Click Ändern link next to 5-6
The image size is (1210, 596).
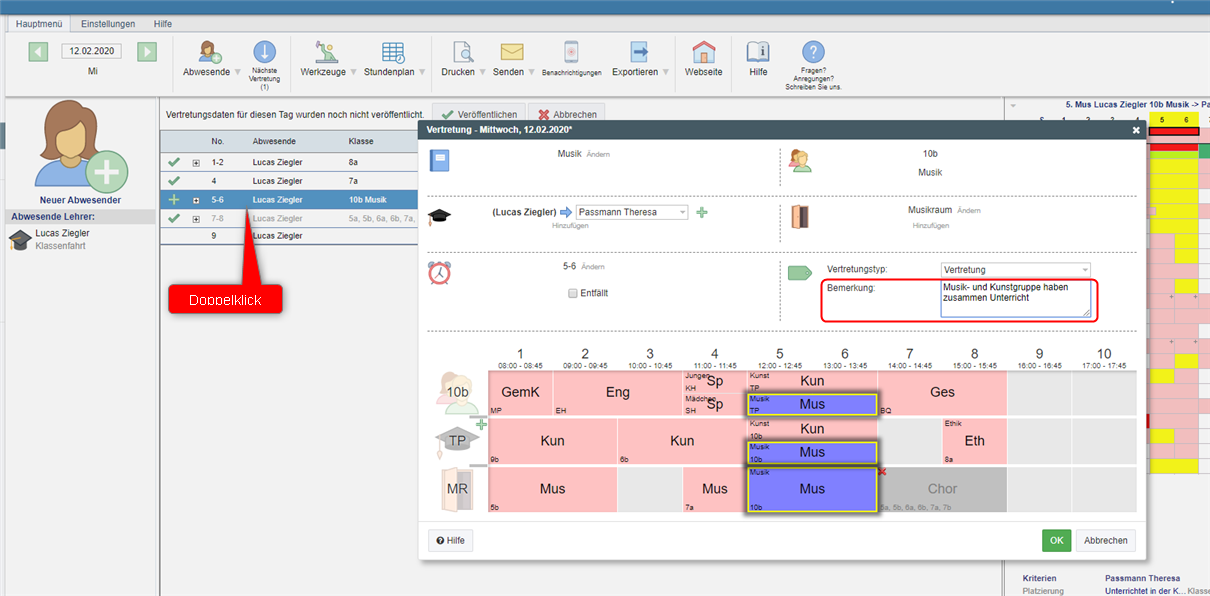point(593,267)
